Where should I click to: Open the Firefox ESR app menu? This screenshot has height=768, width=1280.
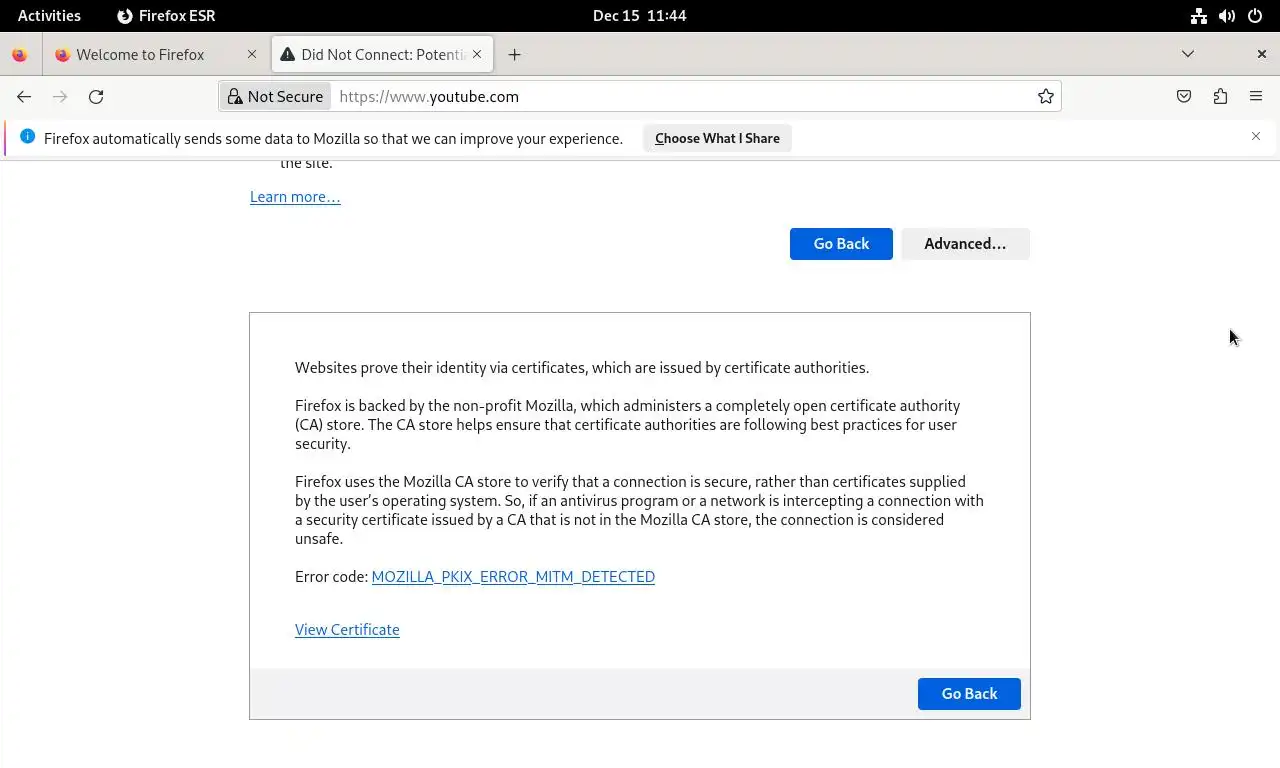[x=166, y=16]
